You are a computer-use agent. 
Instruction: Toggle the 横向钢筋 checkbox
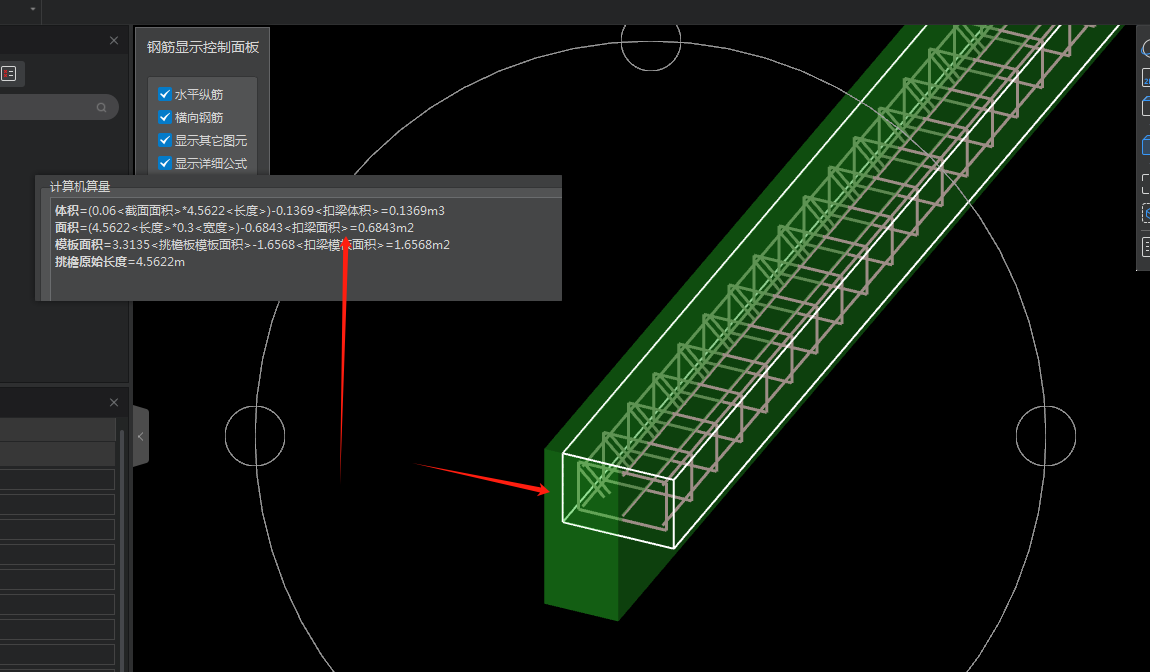pyautogui.click(x=165, y=117)
